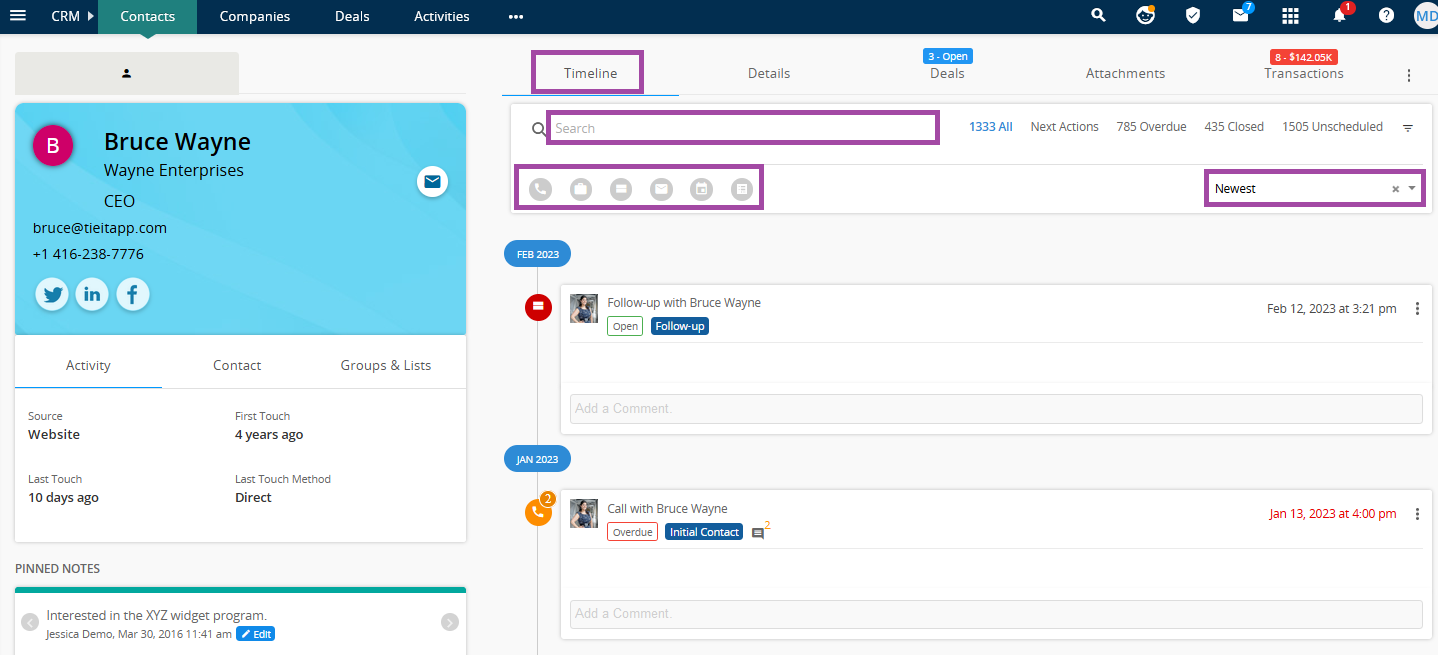Go to Activities section
Viewport: 1438px width, 655px height.
[442, 17]
